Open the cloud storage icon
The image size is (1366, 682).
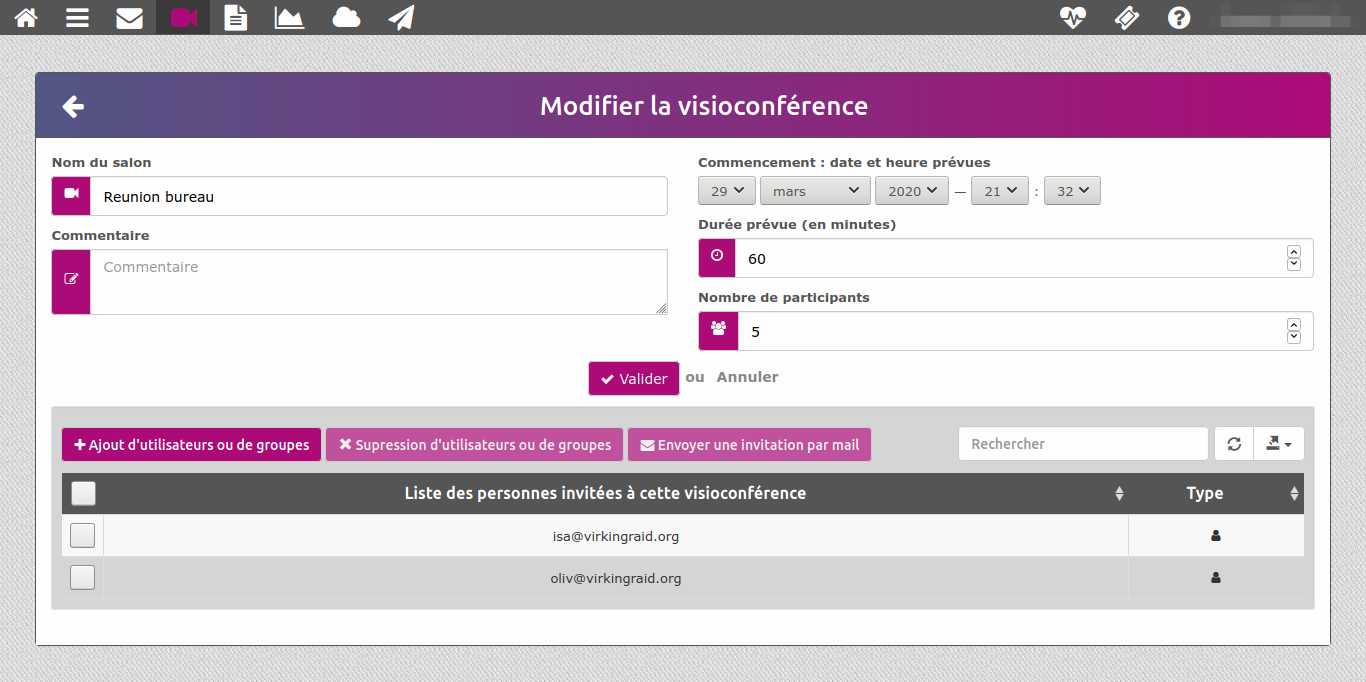point(346,18)
